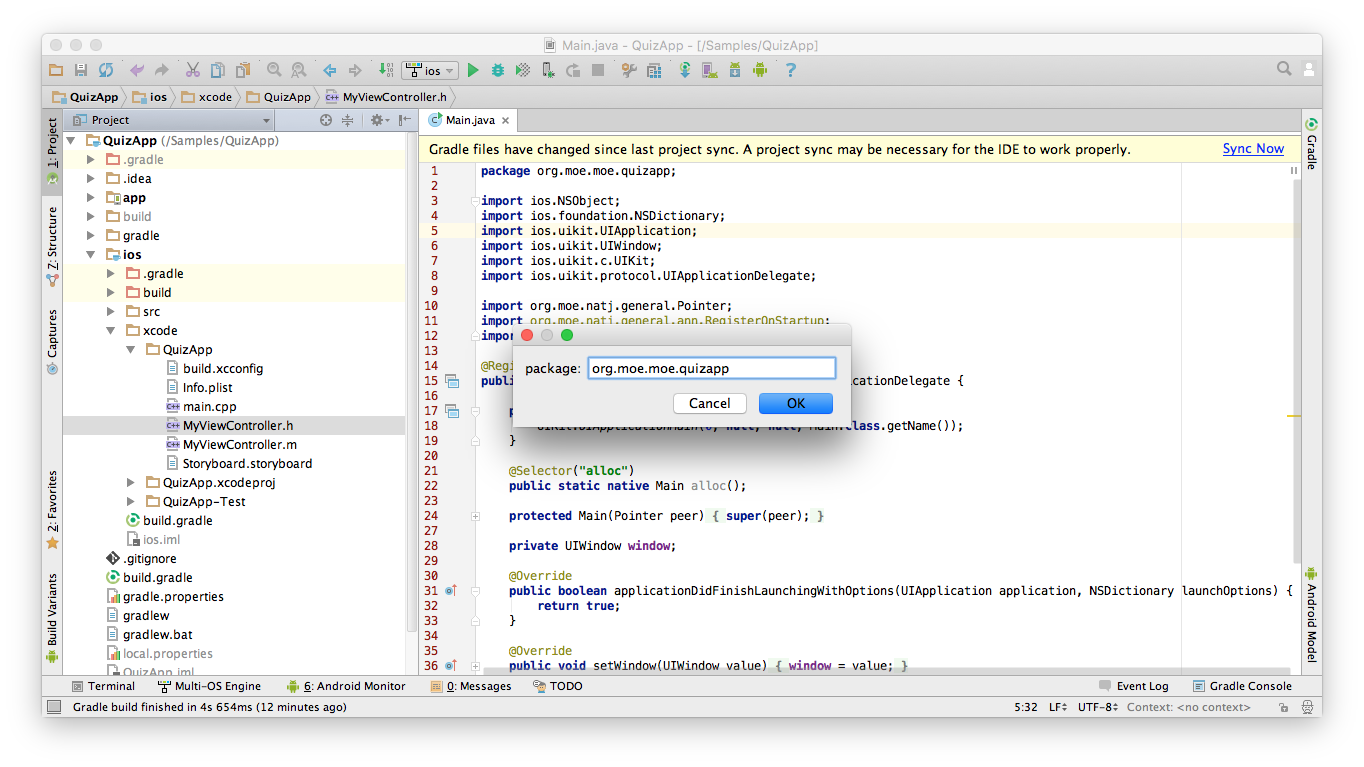
Task: Click the Undo arrow icon
Action: [137, 70]
